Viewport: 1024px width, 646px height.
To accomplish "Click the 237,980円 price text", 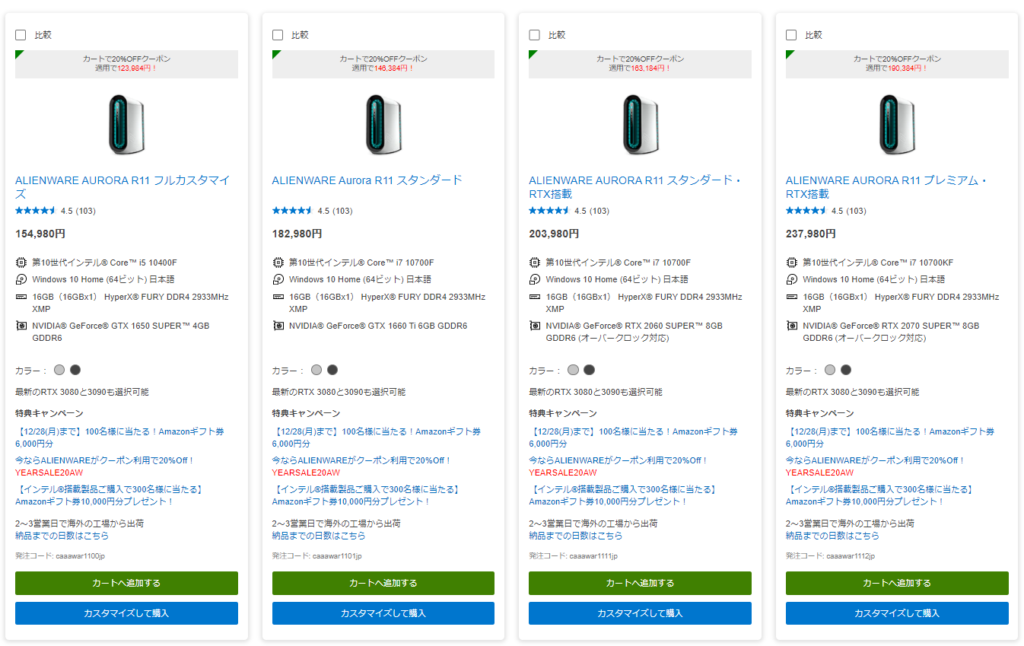I will pyautogui.click(x=810, y=233).
